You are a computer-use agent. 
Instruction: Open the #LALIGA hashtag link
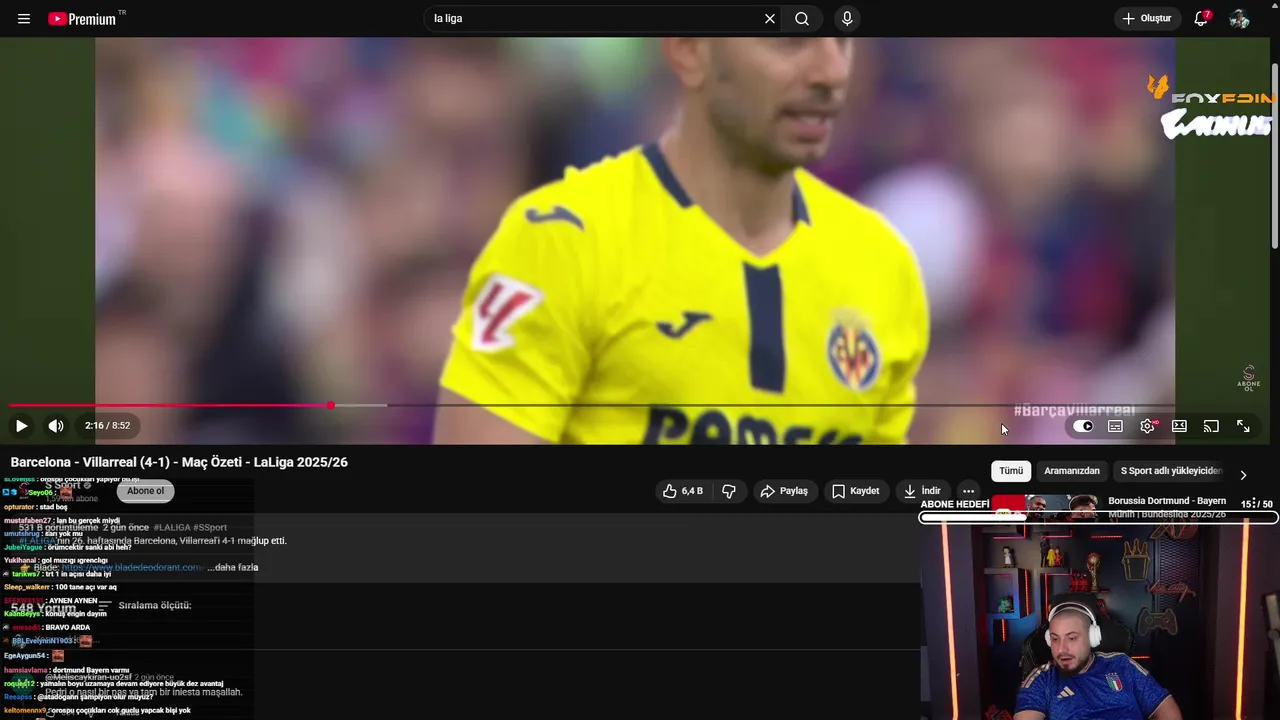pyautogui.click(x=171, y=527)
